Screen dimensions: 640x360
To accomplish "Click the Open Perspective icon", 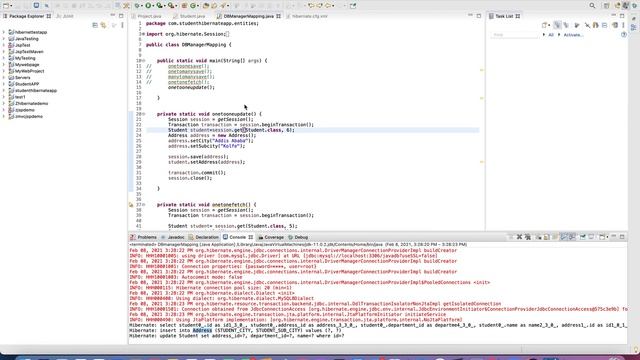I will pyautogui.click(x=606, y=6).
